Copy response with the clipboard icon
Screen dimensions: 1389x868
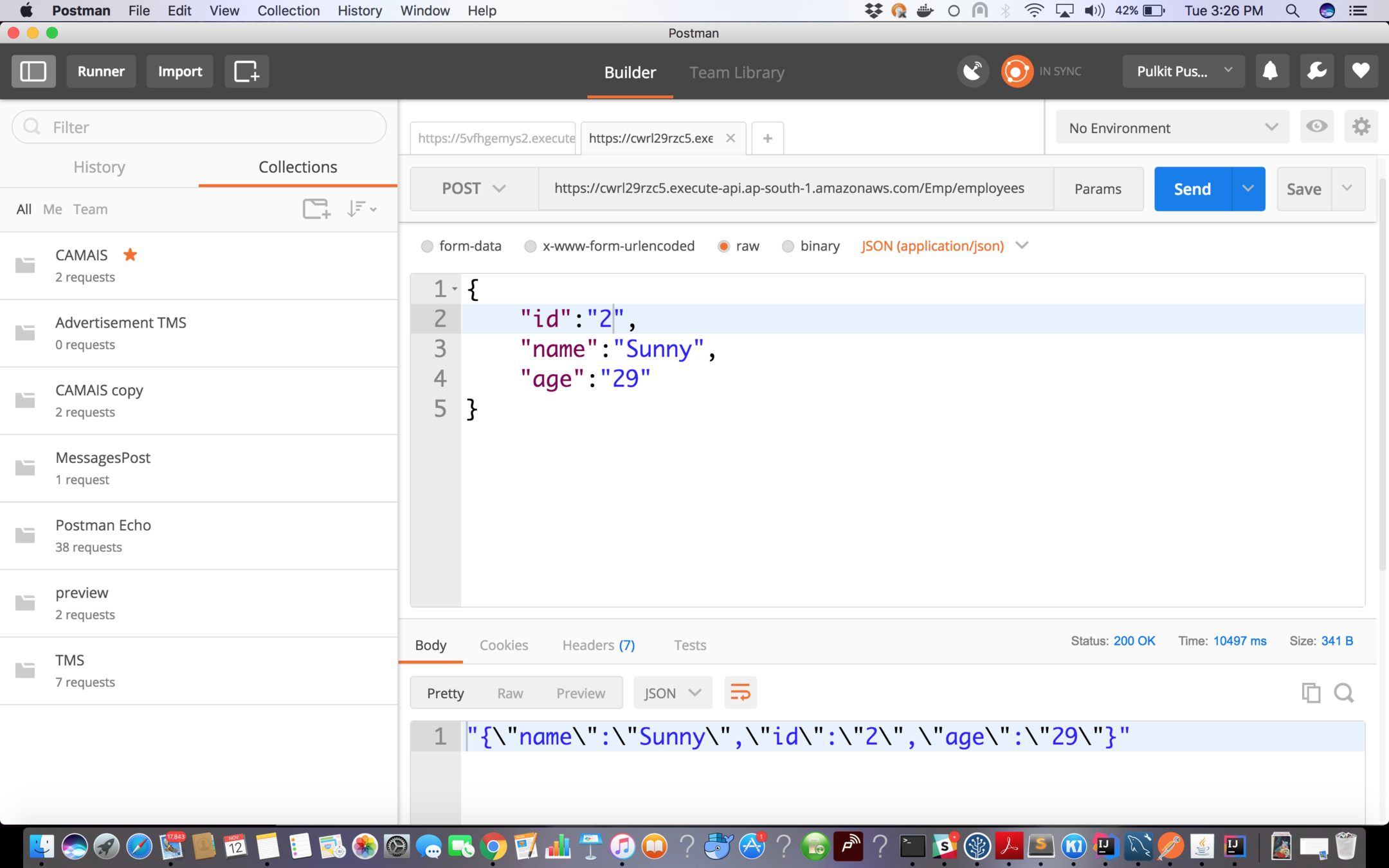[x=1311, y=692]
